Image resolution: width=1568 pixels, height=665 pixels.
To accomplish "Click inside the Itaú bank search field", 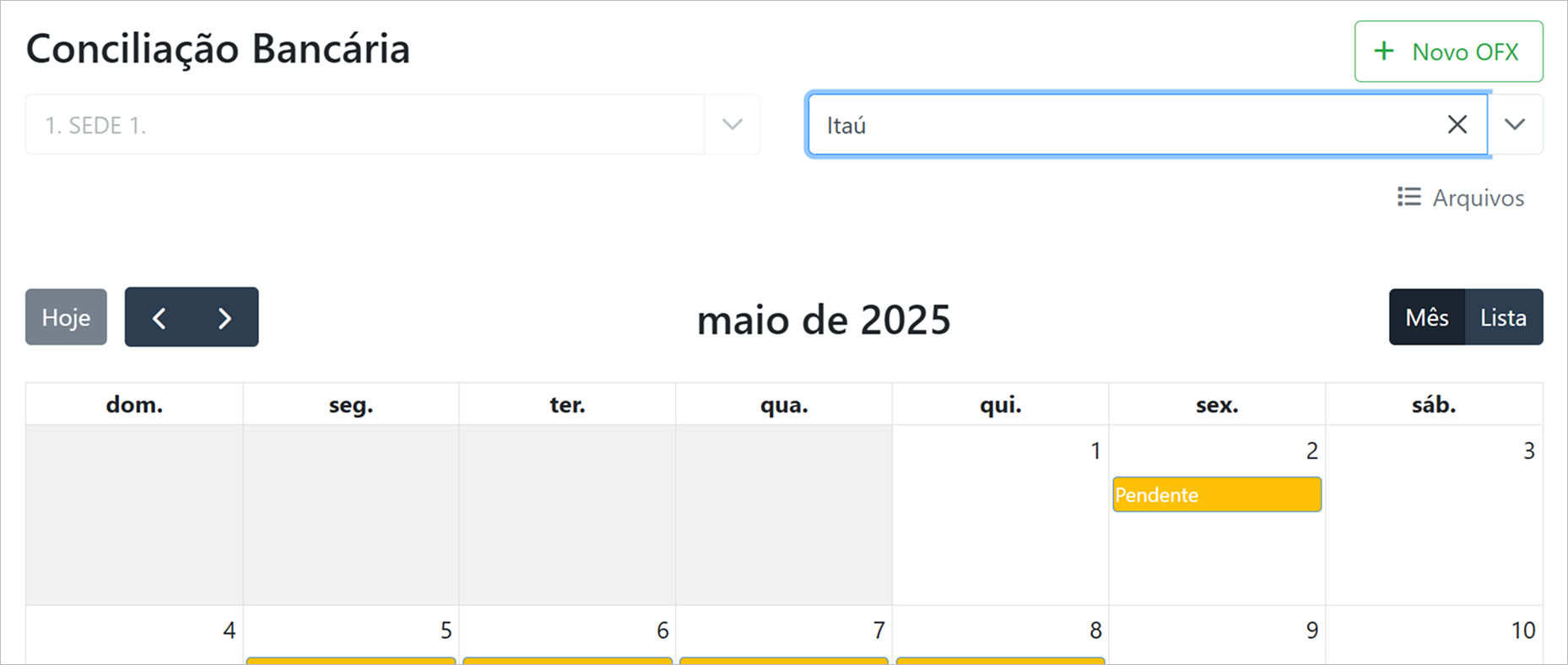I will pyautogui.click(x=1122, y=125).
